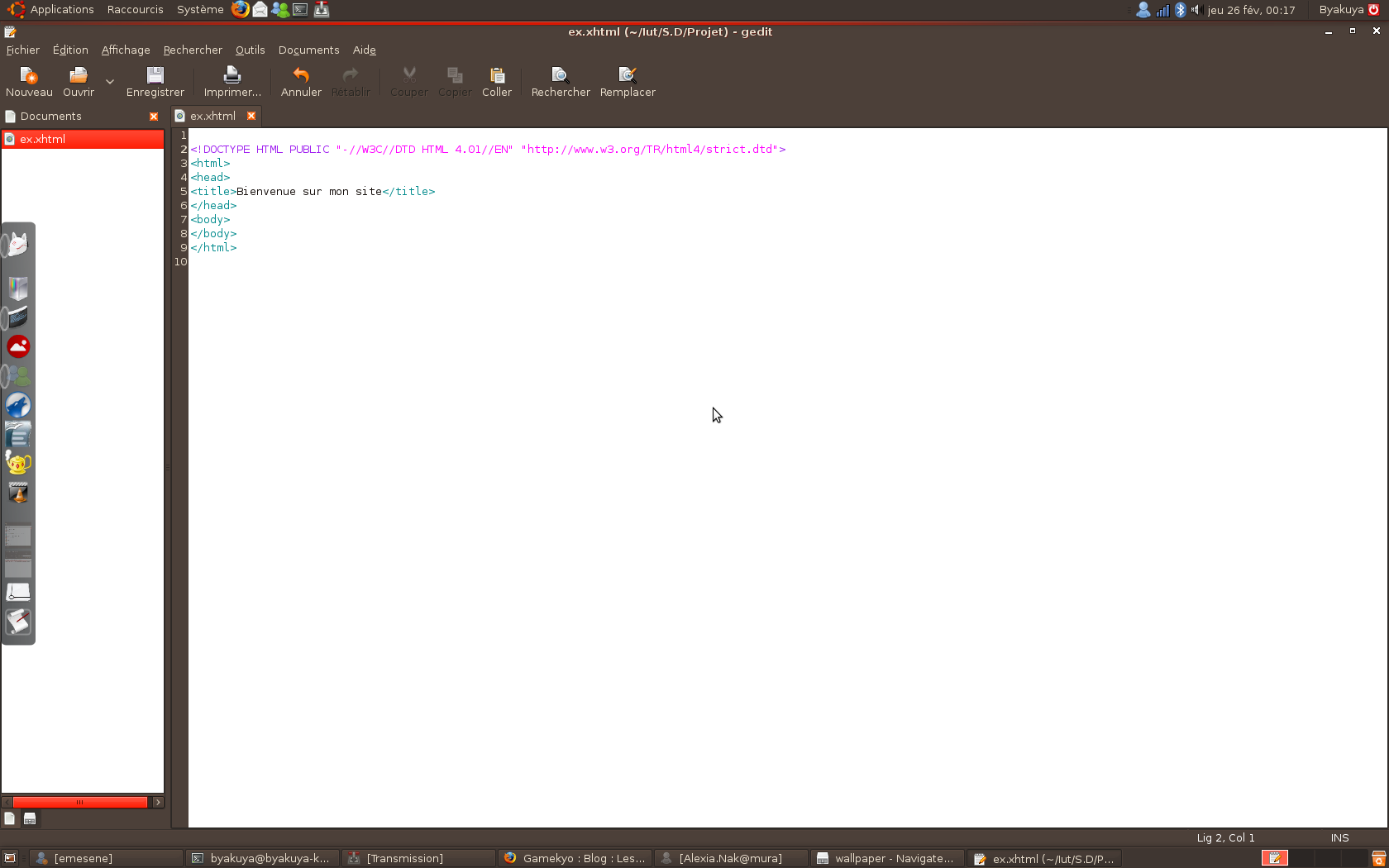Expand the recent files arrow beside Ouvrir
1389x868 pixels.
point(110,82)
